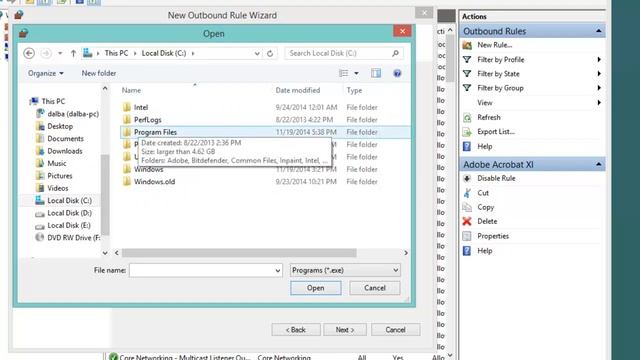Show the preview pane
The height and width of the screenshot is (360, 640).
[x=376, y=73]
